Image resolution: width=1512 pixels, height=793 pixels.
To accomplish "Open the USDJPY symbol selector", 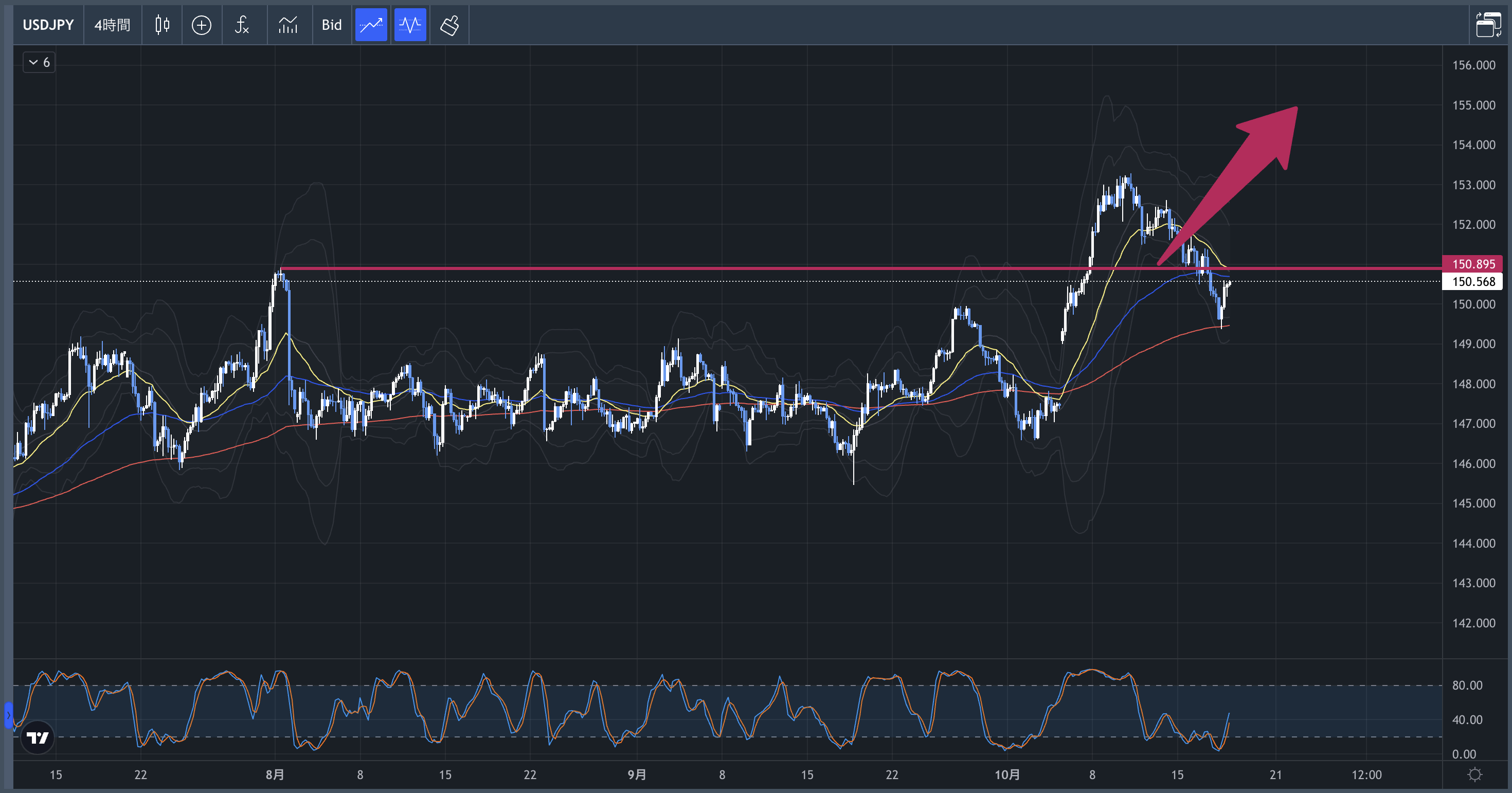I will (x=48, y=25).
